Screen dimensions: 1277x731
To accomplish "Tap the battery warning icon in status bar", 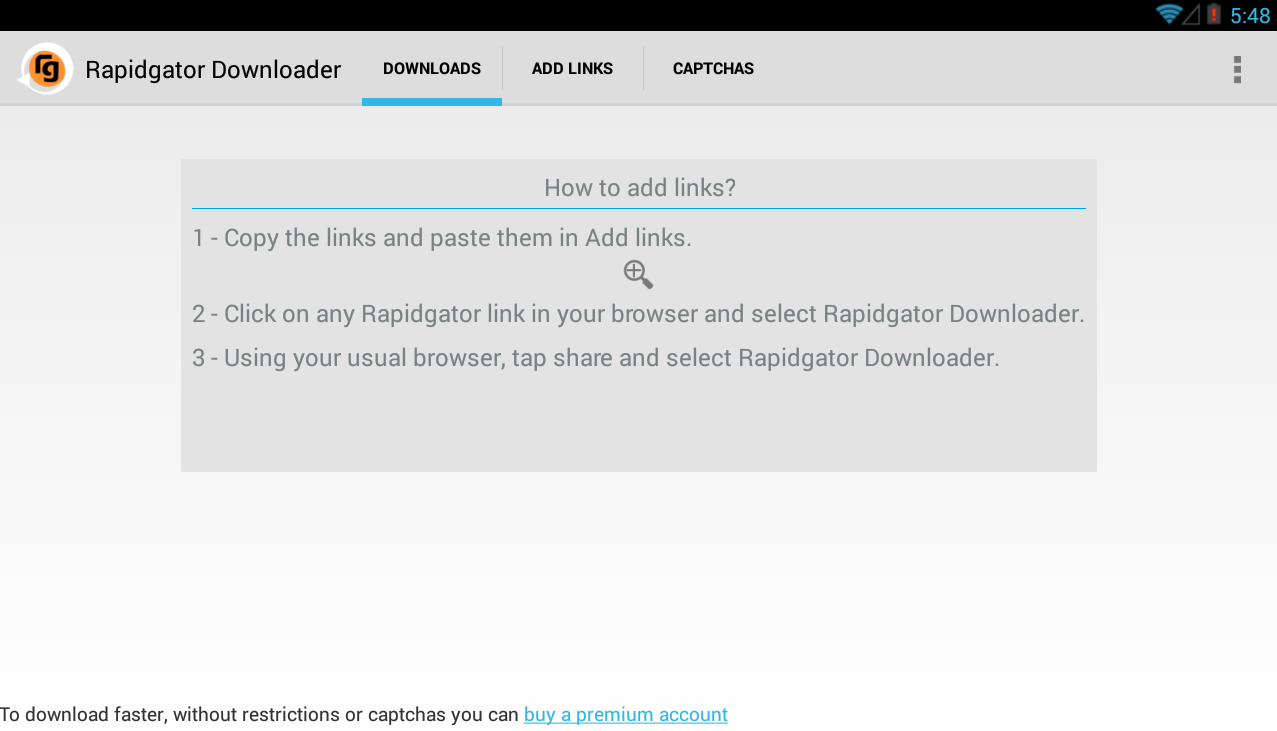I will (x=1214, y=14).
